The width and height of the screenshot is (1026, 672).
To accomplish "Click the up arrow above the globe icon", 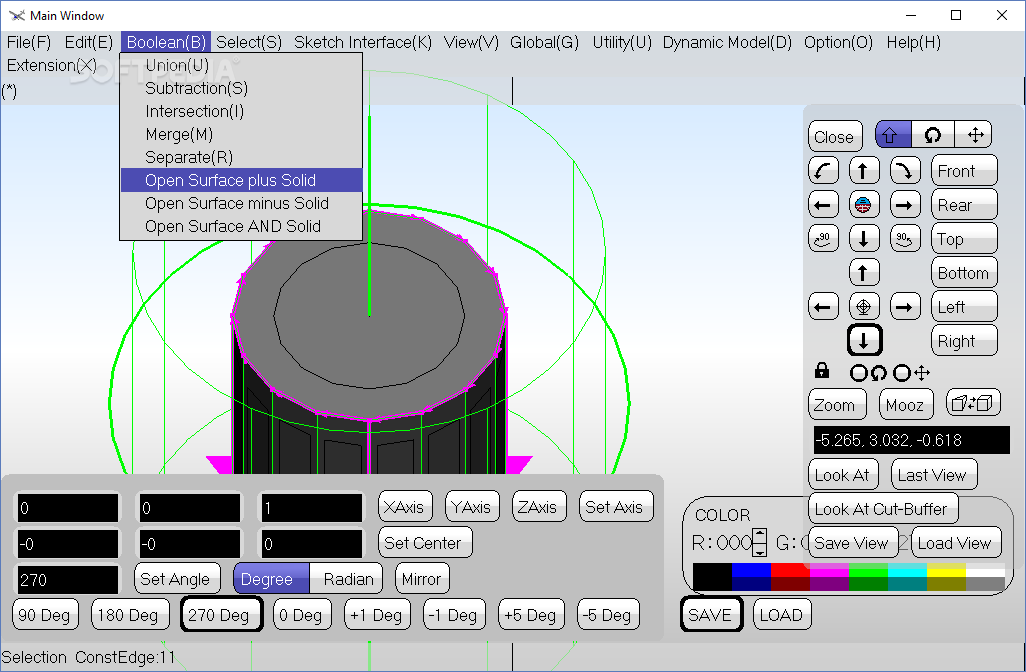I will 864,171.
